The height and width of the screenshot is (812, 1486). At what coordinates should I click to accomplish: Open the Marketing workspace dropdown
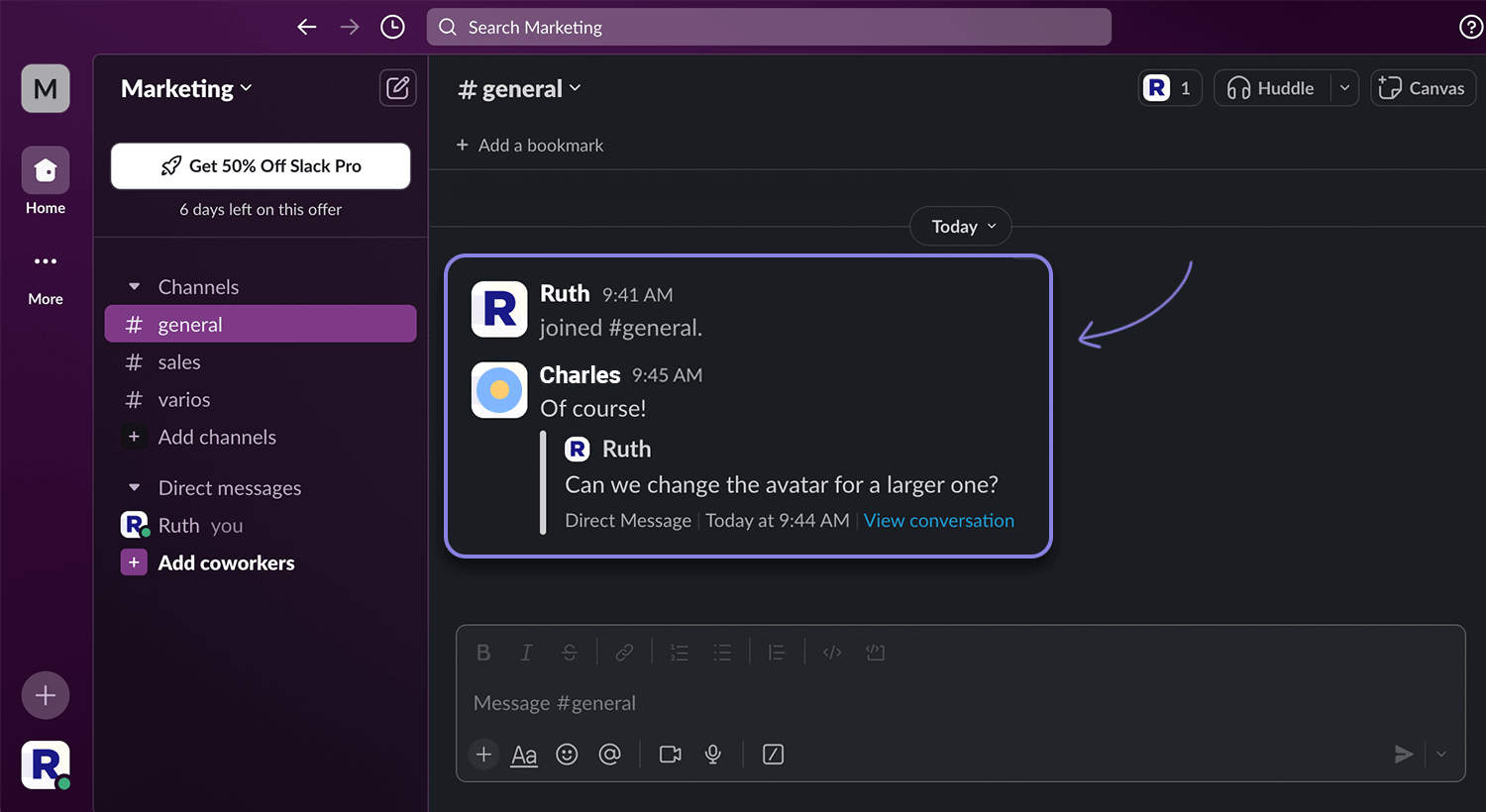(186, 89)
